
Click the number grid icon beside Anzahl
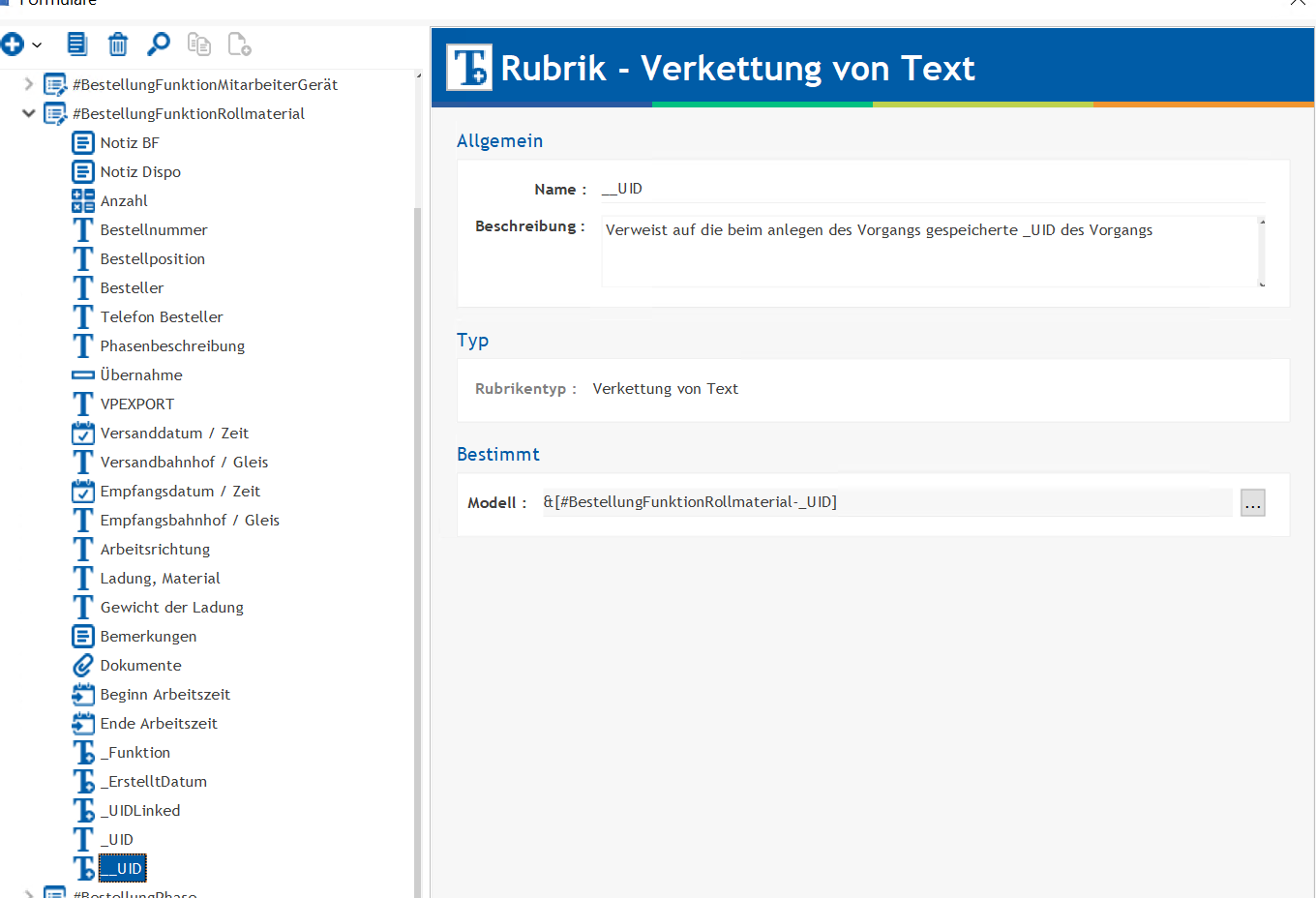[x=83, y=201]
